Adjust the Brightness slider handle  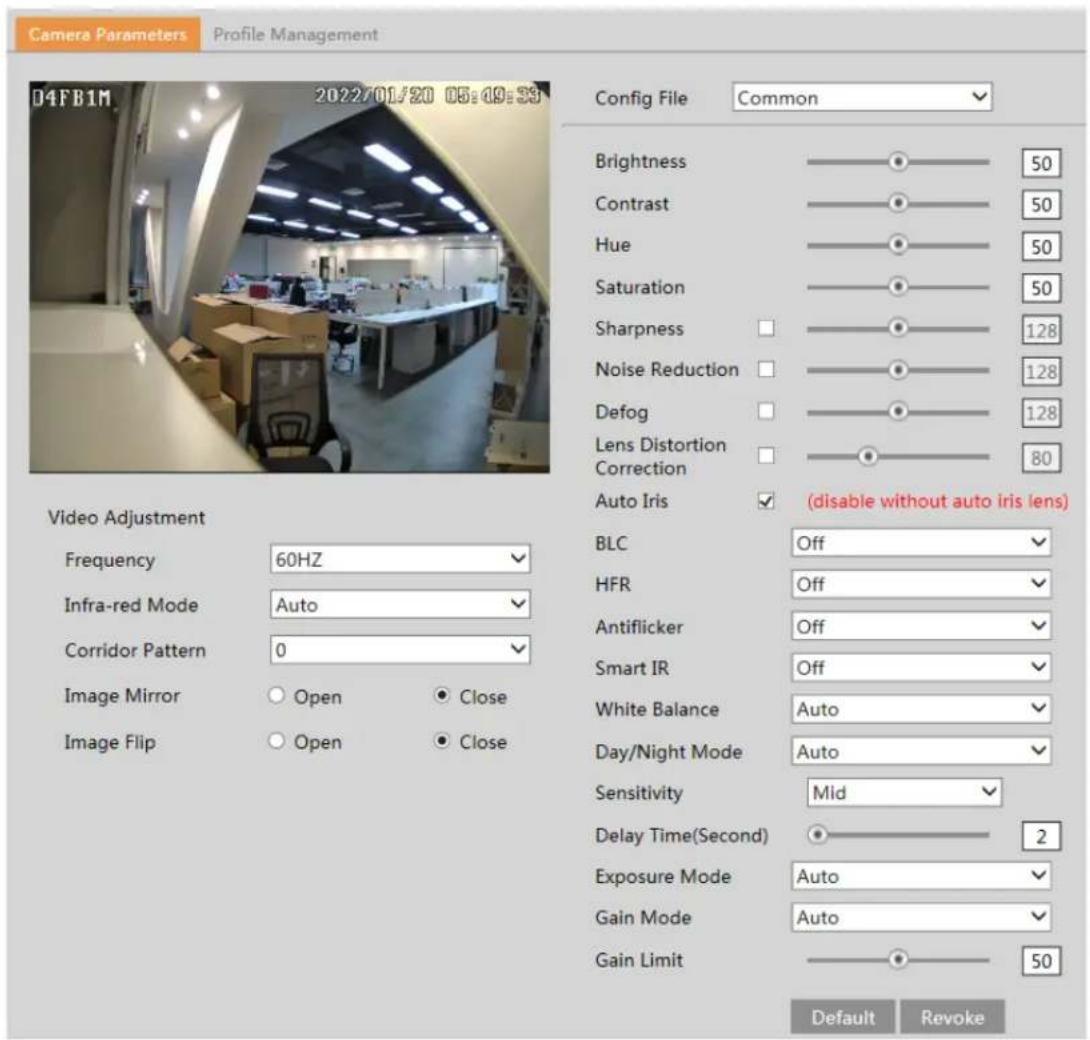coord(898,162)
